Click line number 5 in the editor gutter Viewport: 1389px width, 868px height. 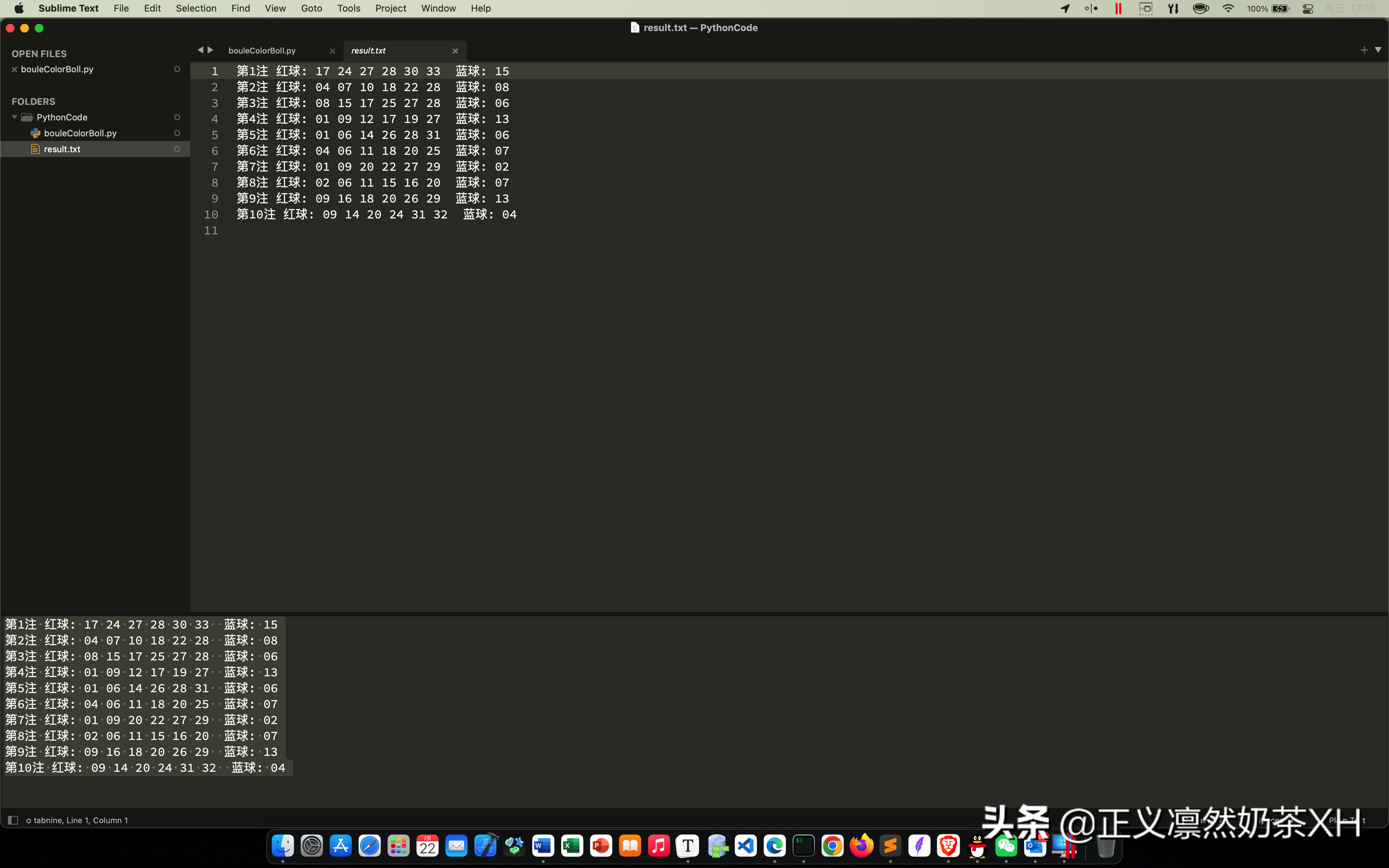point(214,135)
